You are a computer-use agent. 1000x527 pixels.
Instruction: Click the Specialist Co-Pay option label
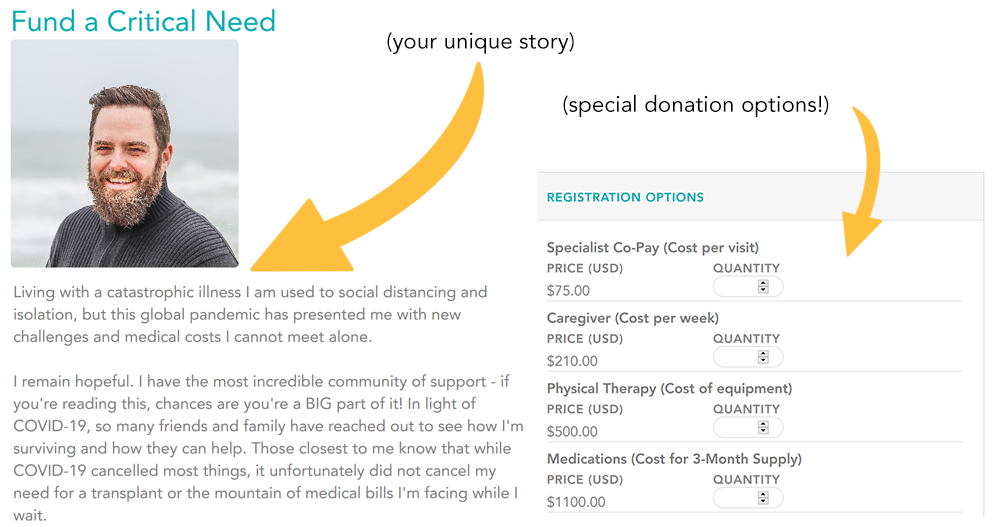pos(652,248)
